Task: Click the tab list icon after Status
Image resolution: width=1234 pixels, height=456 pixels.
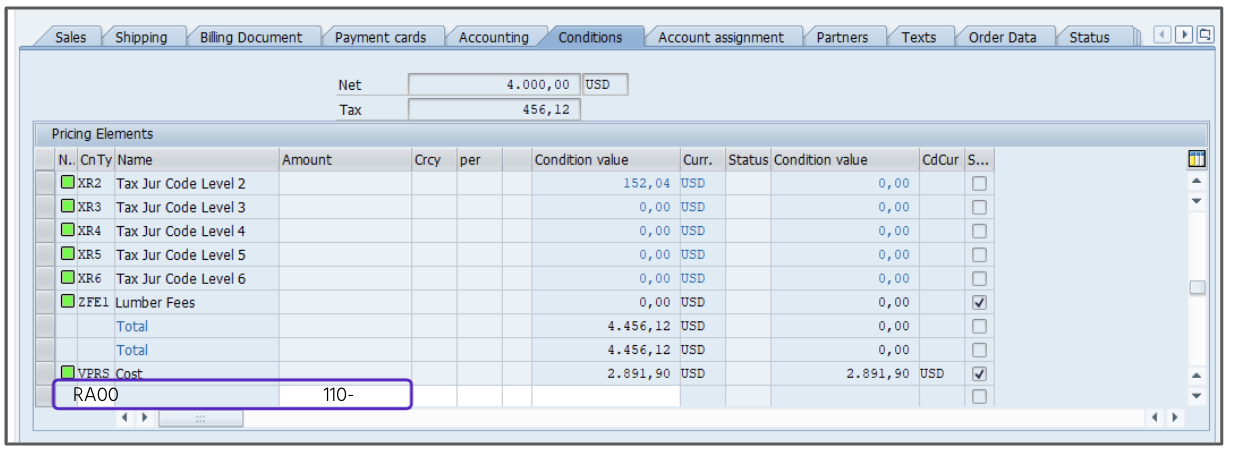Action: click(x=1204, y=35)
